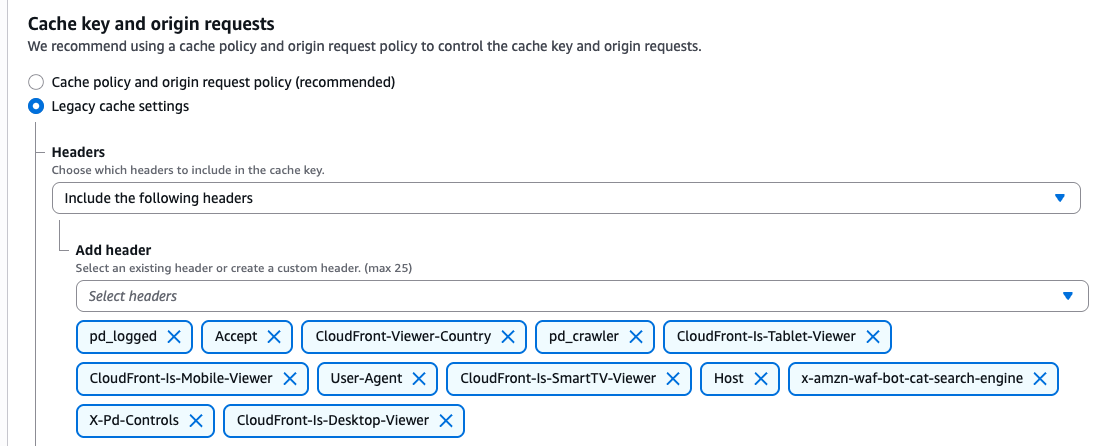The width and height of the screenshot is (1099, 446).
Task: Remove the Host header tag
Action: click(761, 379)
